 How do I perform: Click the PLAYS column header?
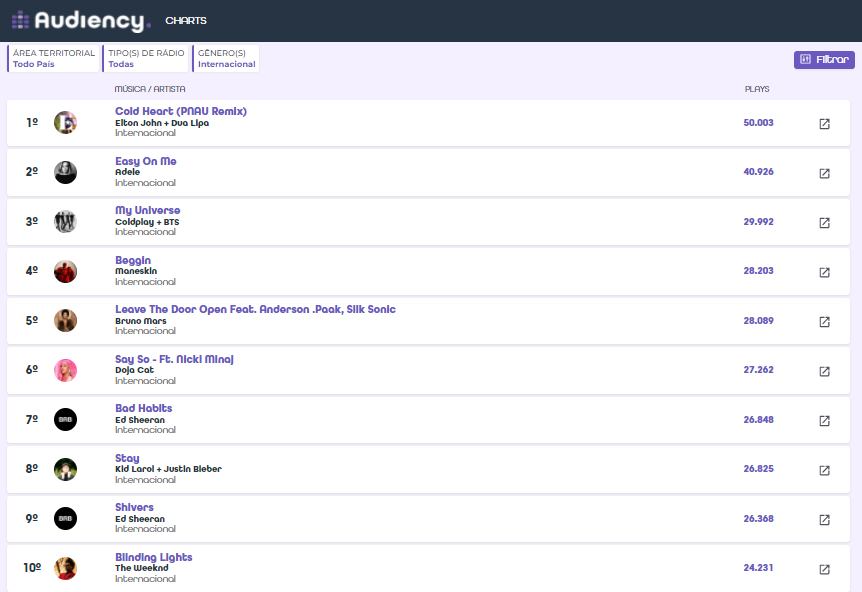pos(756,88)
